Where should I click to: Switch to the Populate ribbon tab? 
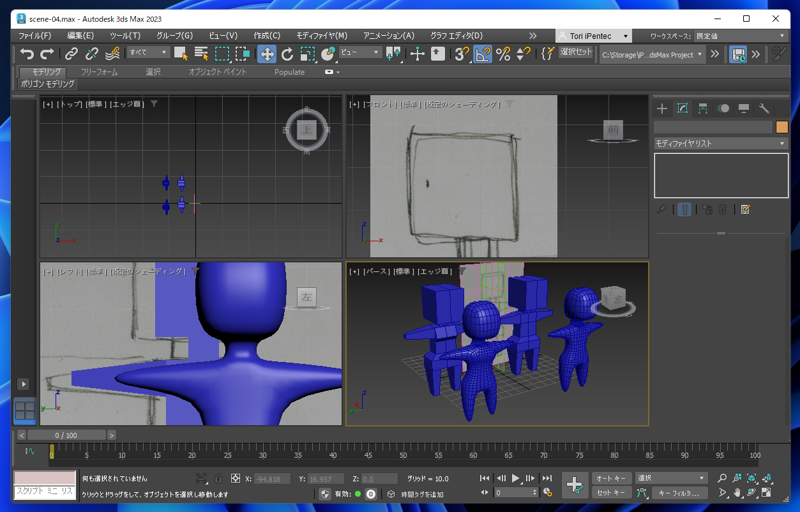(289, 72)
